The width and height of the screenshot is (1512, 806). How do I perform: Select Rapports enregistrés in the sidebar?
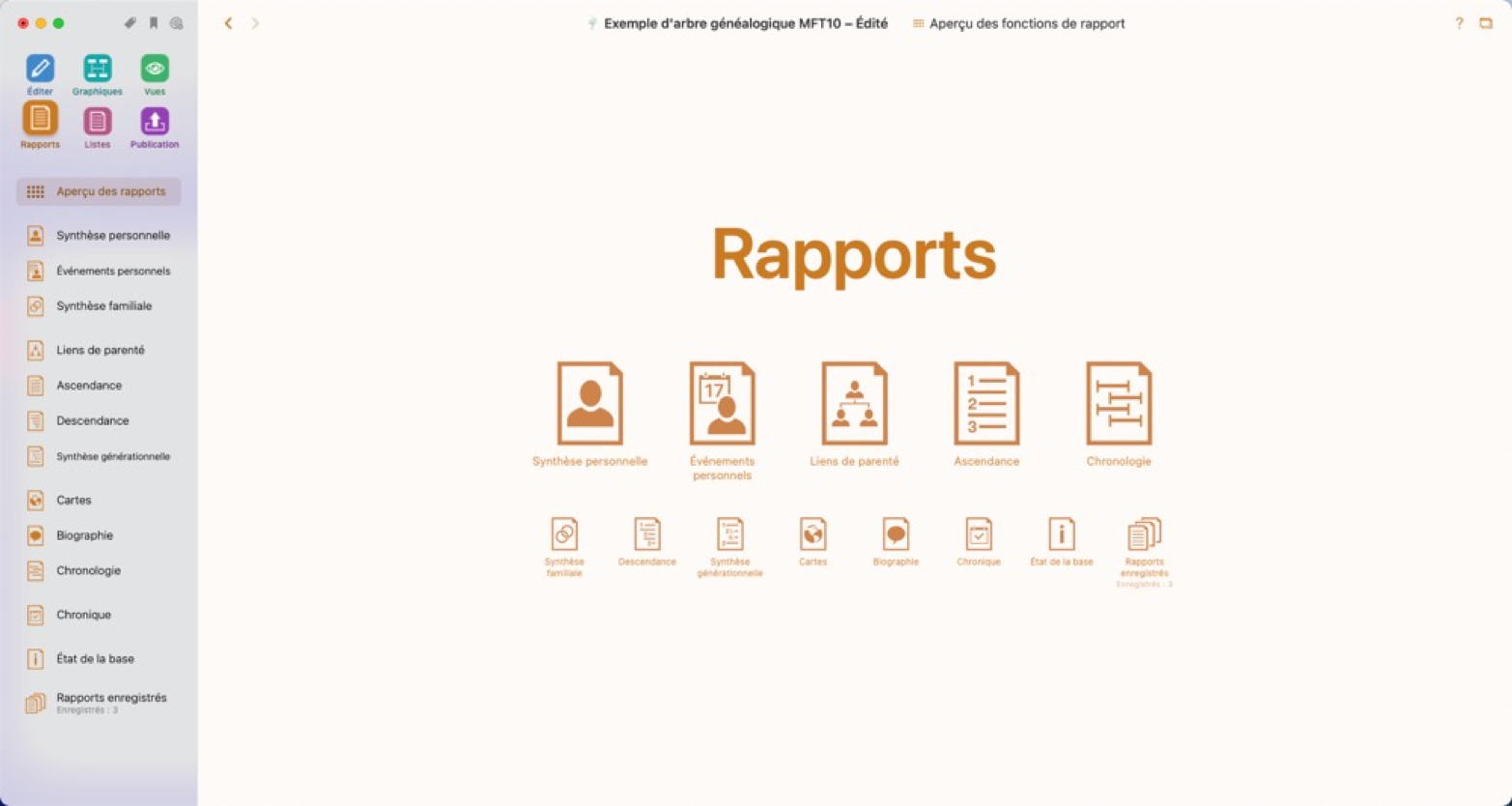click(x=99, y=703)
